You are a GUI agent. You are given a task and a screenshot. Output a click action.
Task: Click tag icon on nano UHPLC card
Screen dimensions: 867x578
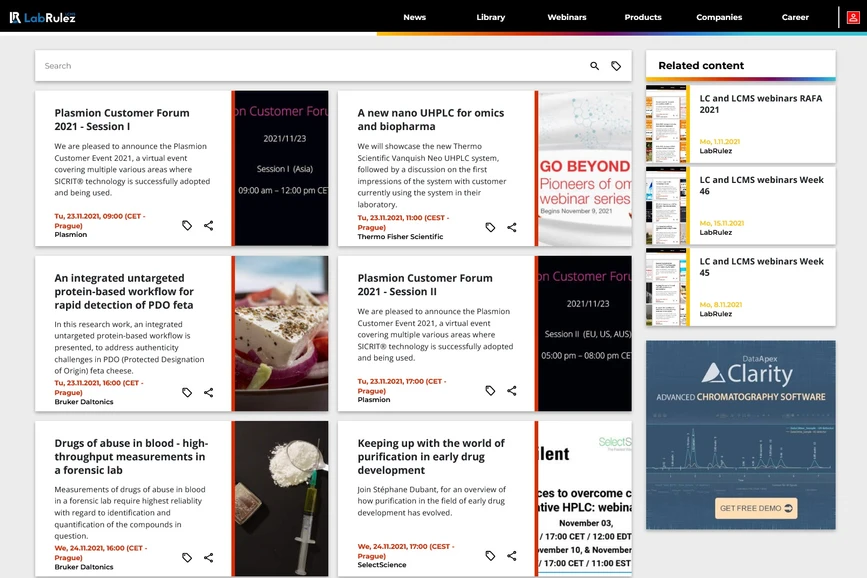click(x=490, y=227)
